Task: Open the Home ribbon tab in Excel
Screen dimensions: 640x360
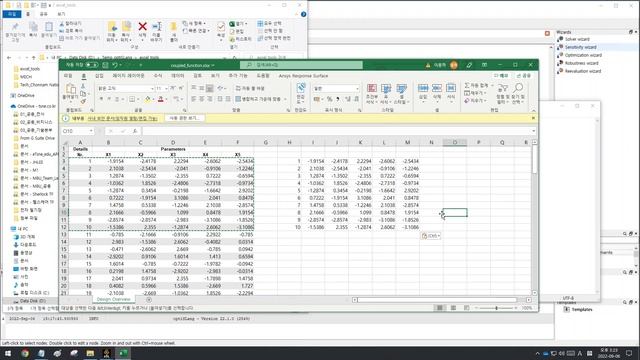Action: coord(84,76)
